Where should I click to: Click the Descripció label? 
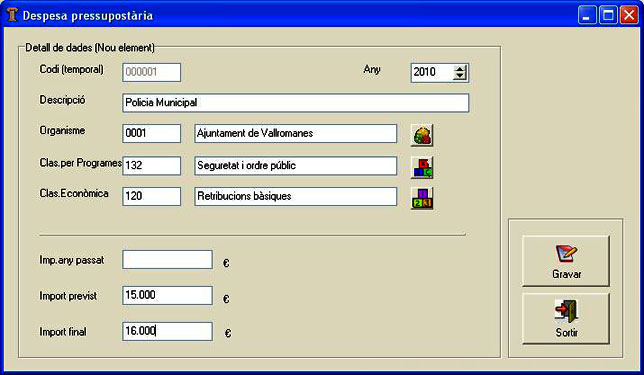[62, 100]
